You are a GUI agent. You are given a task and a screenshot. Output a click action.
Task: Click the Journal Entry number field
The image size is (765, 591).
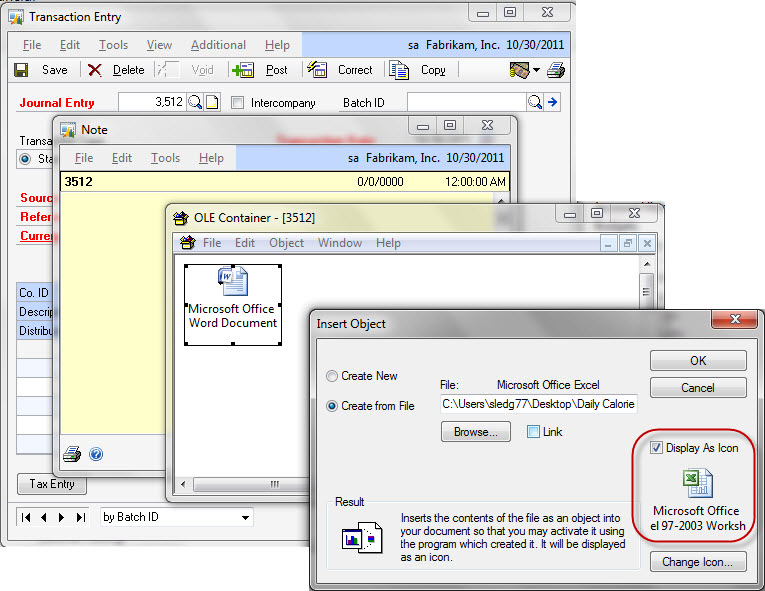pos(152,102)
